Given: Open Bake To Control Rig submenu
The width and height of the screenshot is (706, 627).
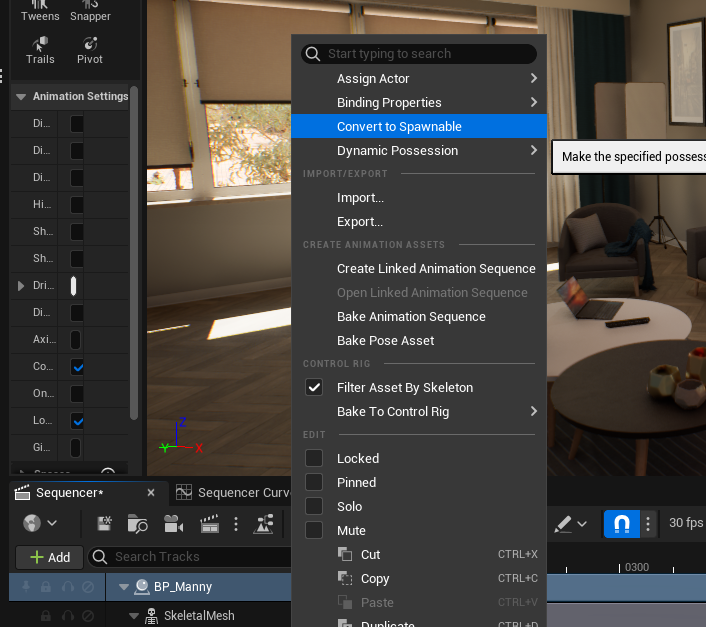Looking at the screenshot, I should pyautogui.click(x=419, y=411).
